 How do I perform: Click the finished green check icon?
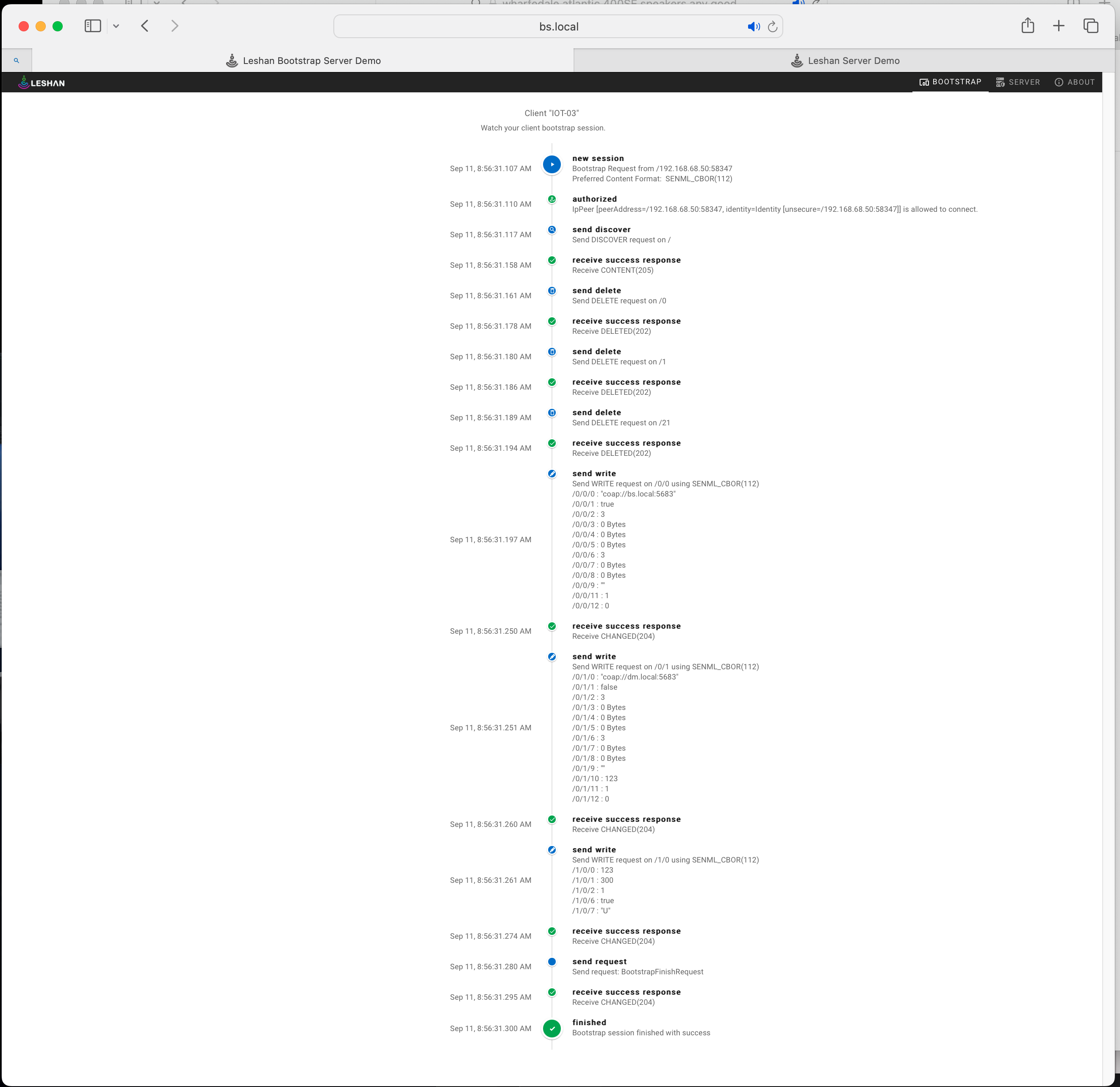[552, 1029]
